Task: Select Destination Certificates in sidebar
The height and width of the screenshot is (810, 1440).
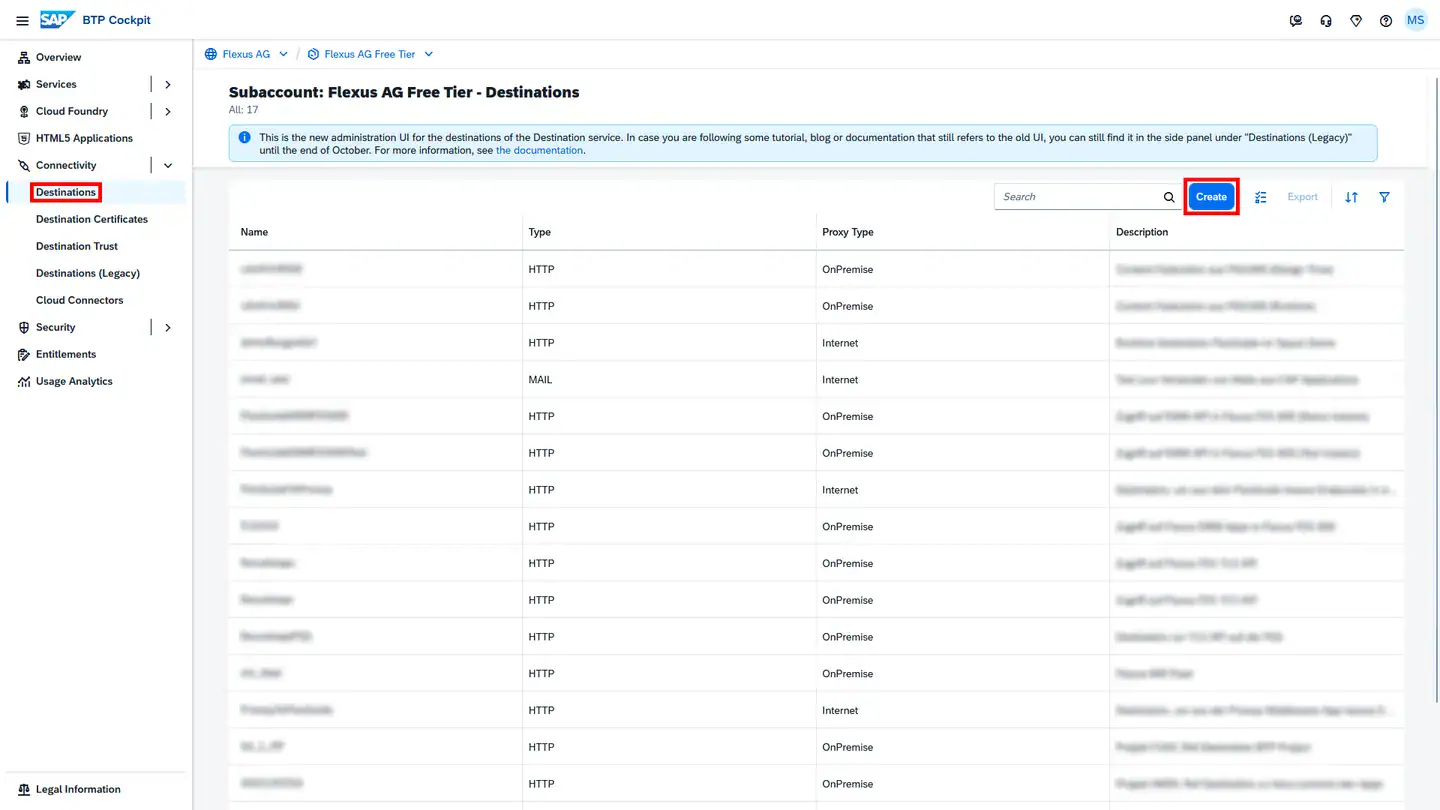Action: [x=92, y=219]
